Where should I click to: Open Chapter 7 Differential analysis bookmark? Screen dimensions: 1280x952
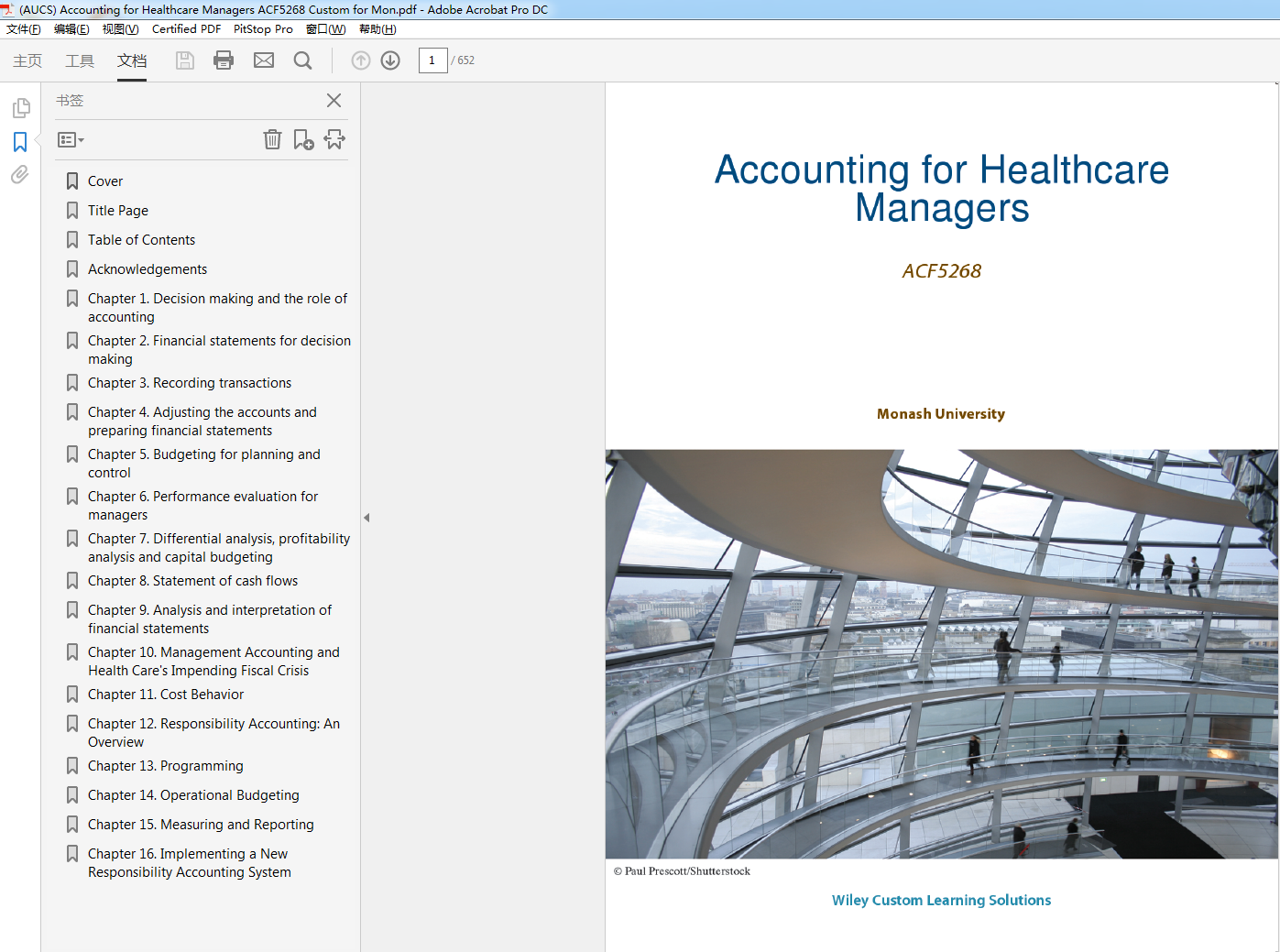[219, 548]
